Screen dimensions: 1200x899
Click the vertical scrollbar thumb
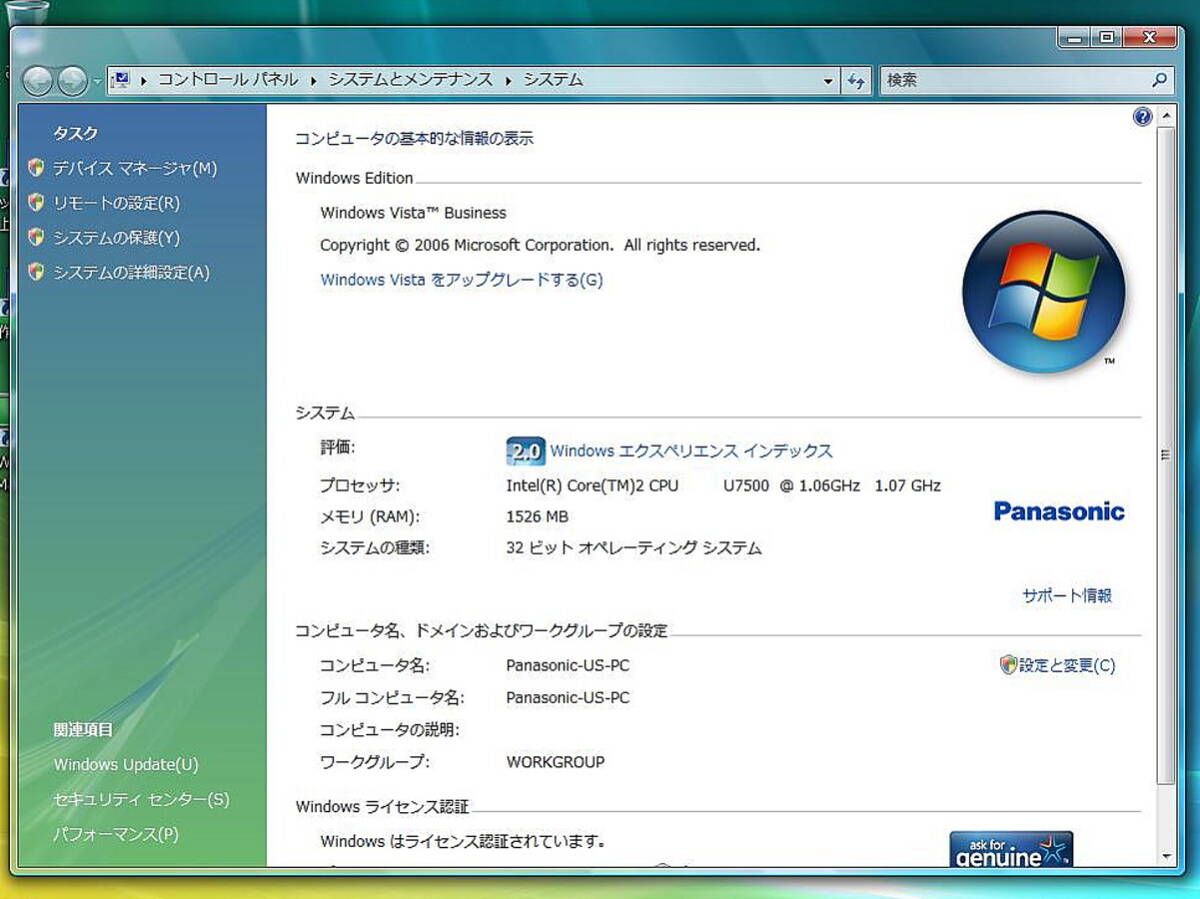(x=1165, y=454)
